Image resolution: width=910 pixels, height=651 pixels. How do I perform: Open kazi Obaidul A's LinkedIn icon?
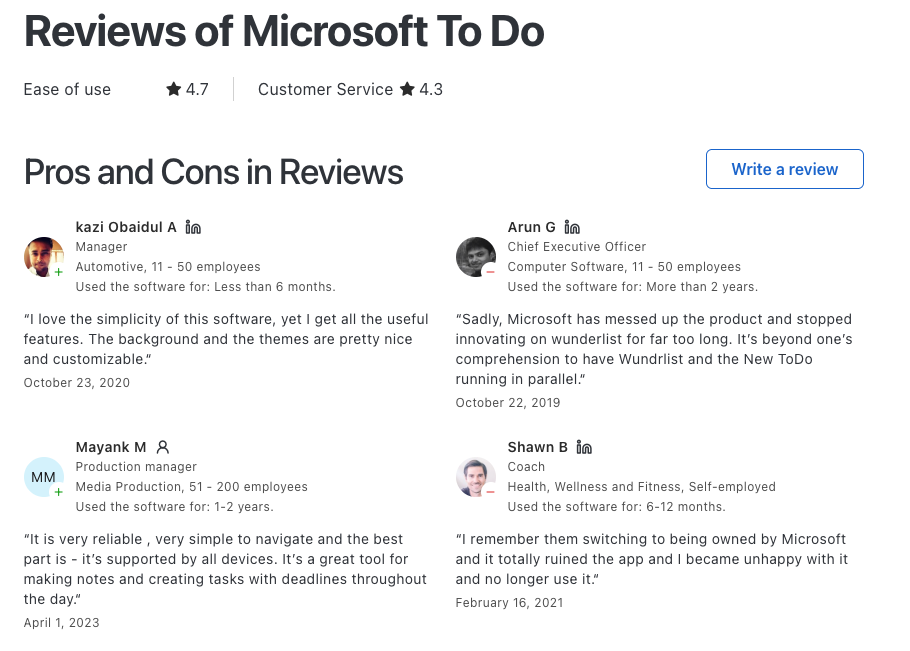click(193, 227)
